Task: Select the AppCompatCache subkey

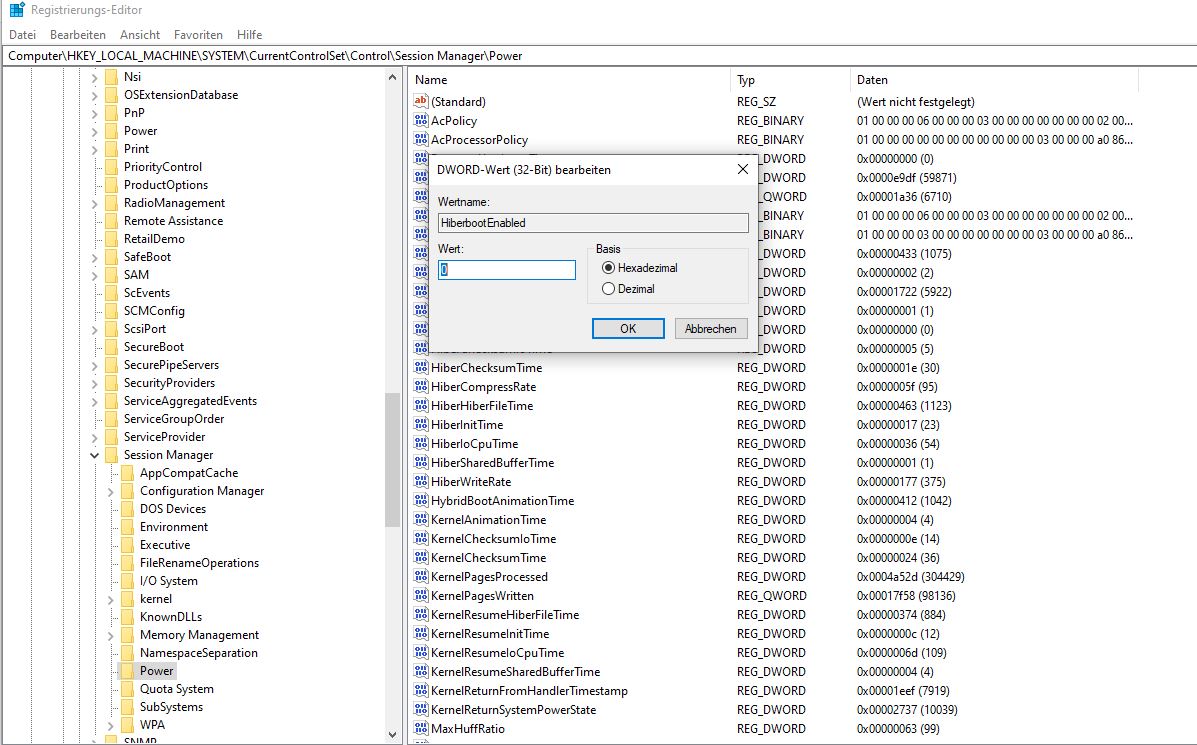Action: 189,472
